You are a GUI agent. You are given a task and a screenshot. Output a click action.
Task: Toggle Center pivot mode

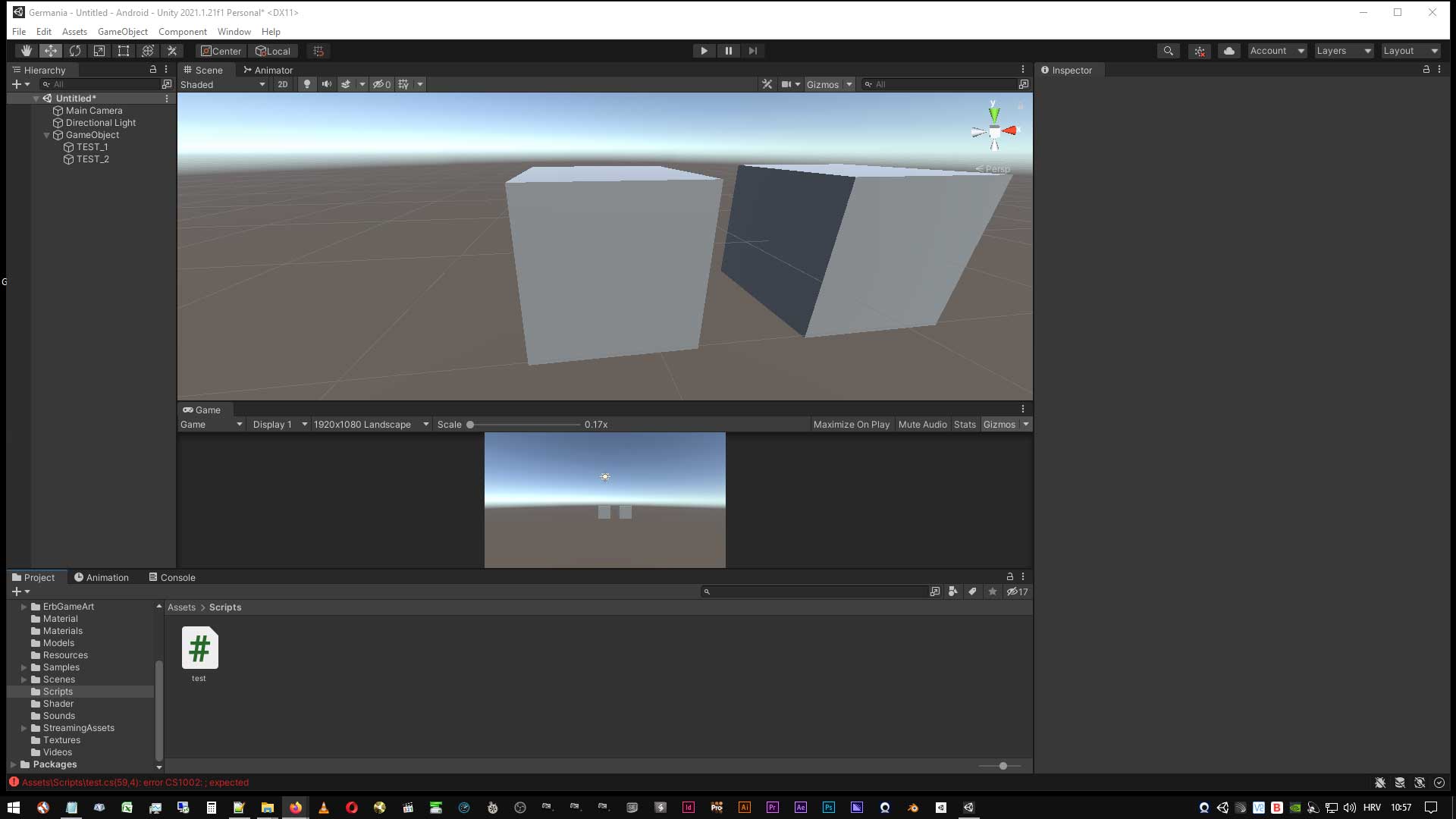(220, 51)
